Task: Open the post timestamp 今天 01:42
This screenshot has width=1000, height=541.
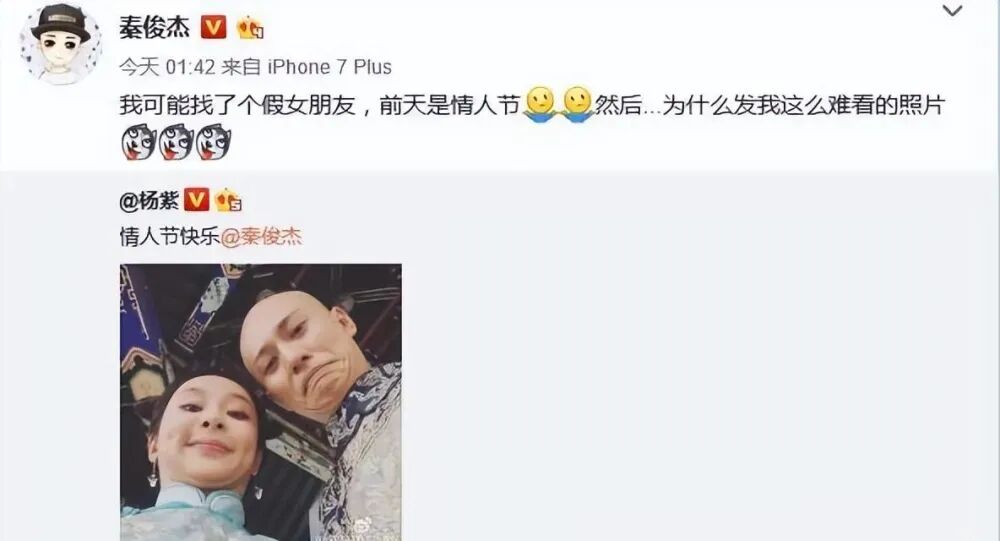Action: pyautogui.click(x=167, y=66)
